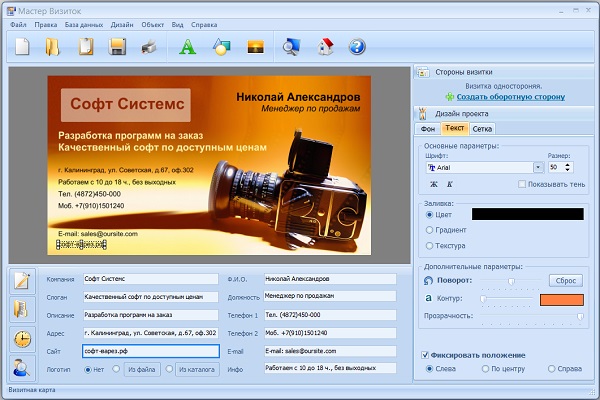Click the new blank card icon
600x400 pixels.
[24, 46]
